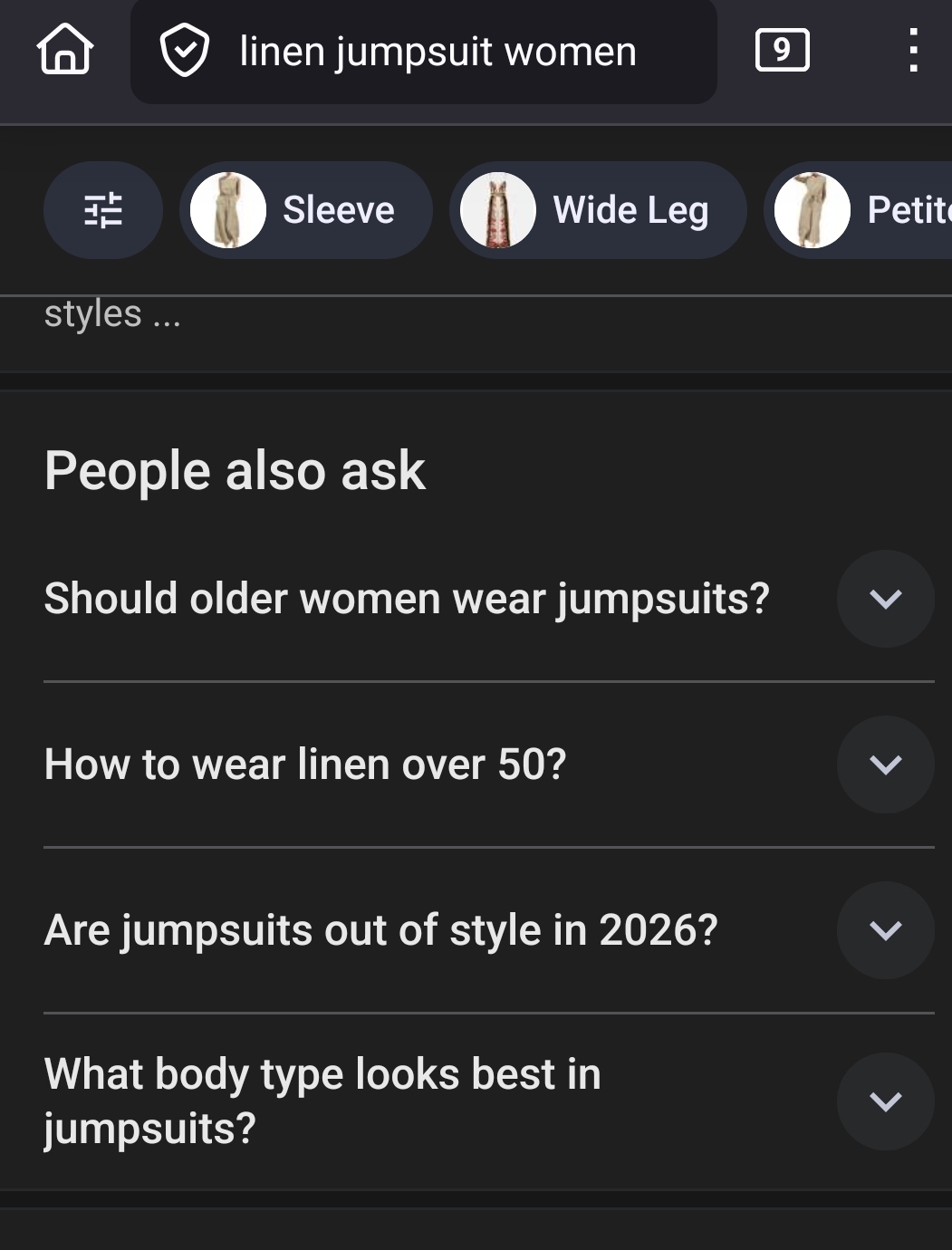Open the site security shield icon
The image size is (952, 1250).
[x=185, y=51]
